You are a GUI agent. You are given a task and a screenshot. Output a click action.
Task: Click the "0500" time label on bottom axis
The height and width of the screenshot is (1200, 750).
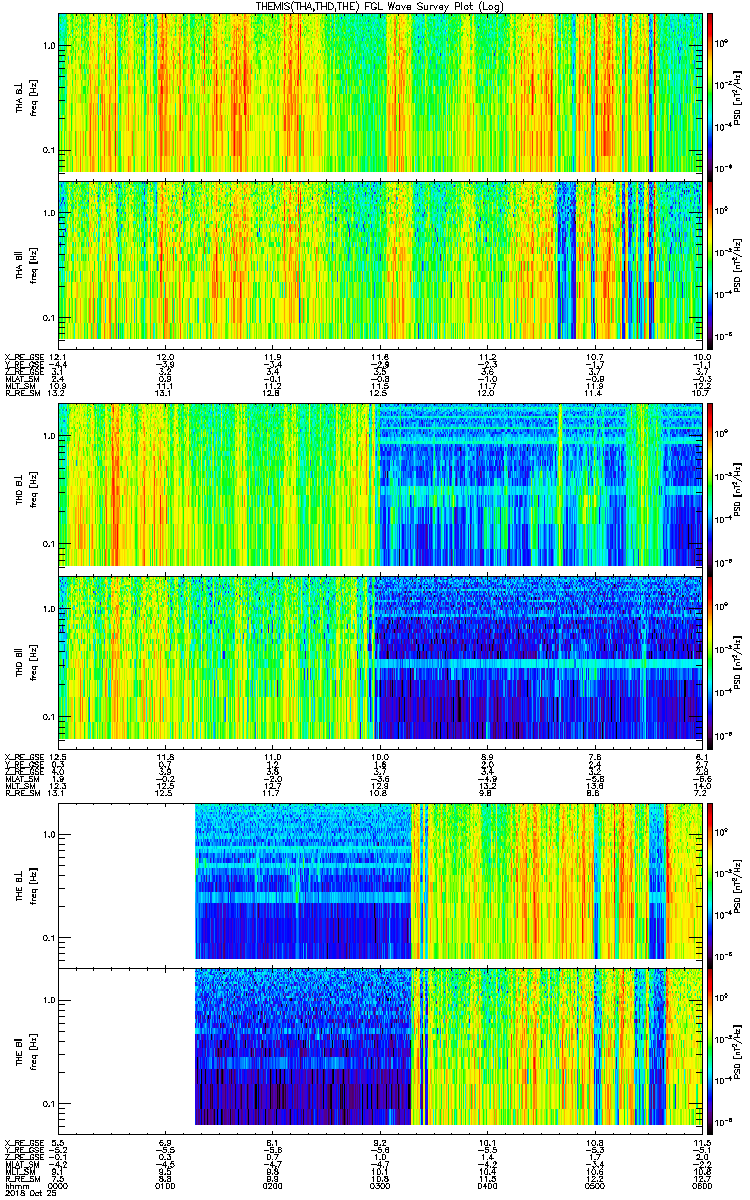[595, 1185]
